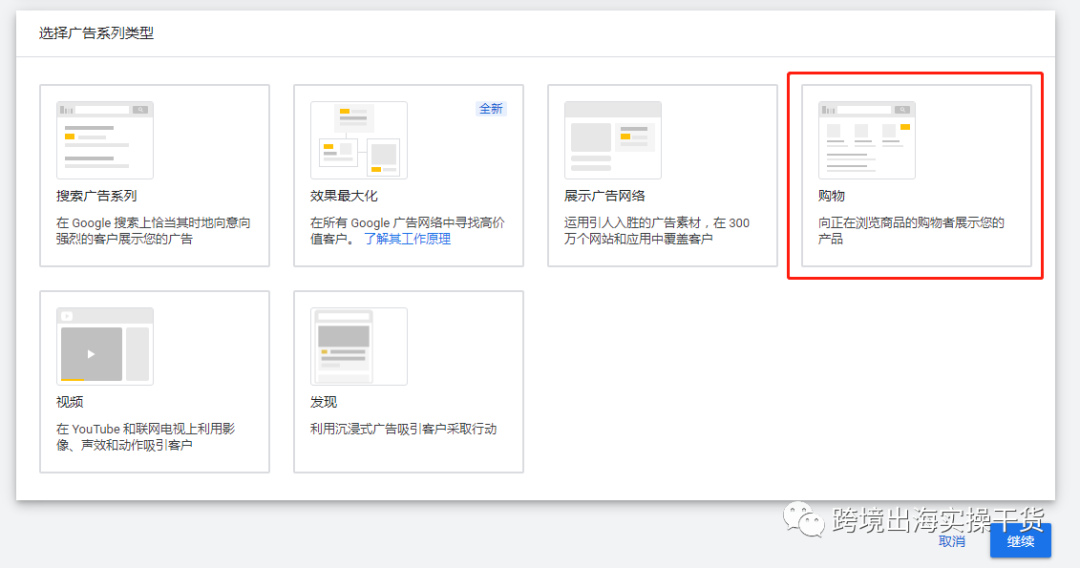The image size is (1080, 568).
Task: Click the 选择广告系列类型 heading
Action: tap(96, 33)
